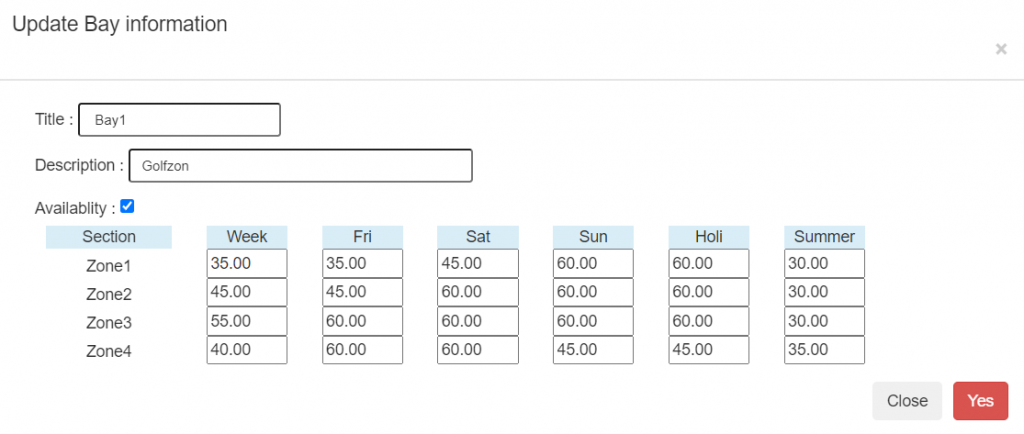
Task: Select the Zone1 Summer price field
Action: [x=824, y=264]
